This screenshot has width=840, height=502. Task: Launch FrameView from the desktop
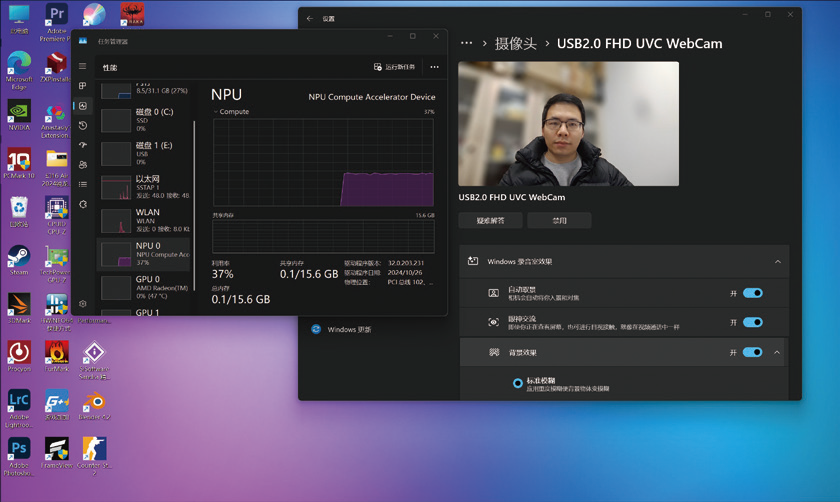pyautogui.click(x=56, y=453)
